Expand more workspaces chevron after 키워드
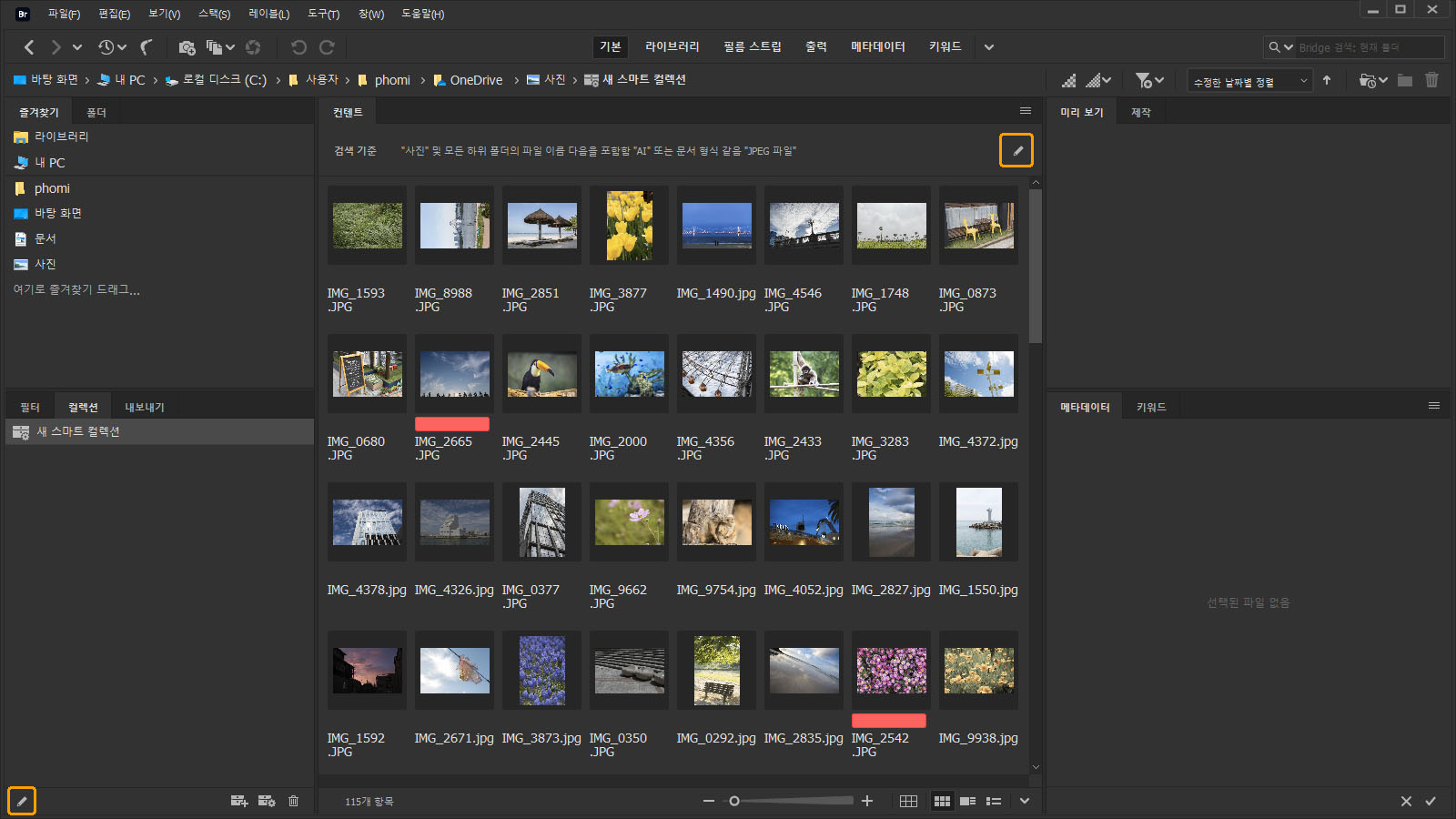Viewport: 1456px width, 819px height. [x=989, y=46]
